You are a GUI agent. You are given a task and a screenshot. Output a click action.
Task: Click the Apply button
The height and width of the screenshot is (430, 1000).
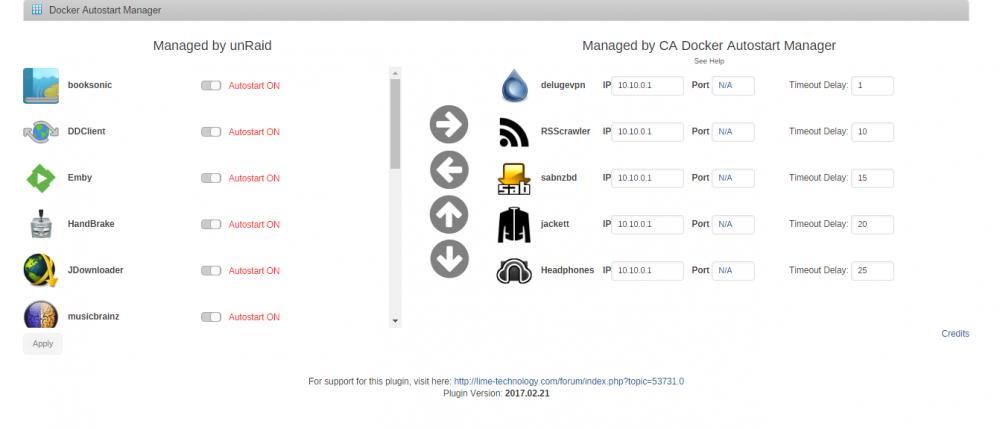pos(43,344)
